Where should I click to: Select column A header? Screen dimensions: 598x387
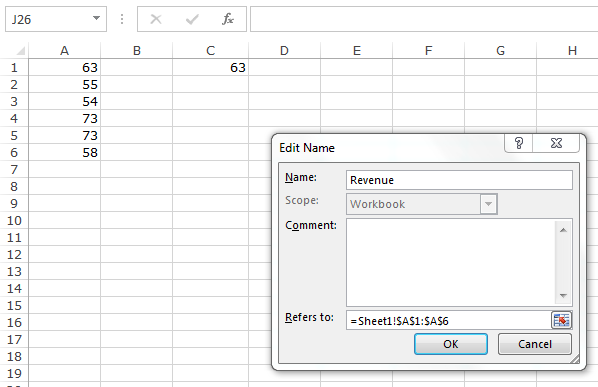coord(64,51)
